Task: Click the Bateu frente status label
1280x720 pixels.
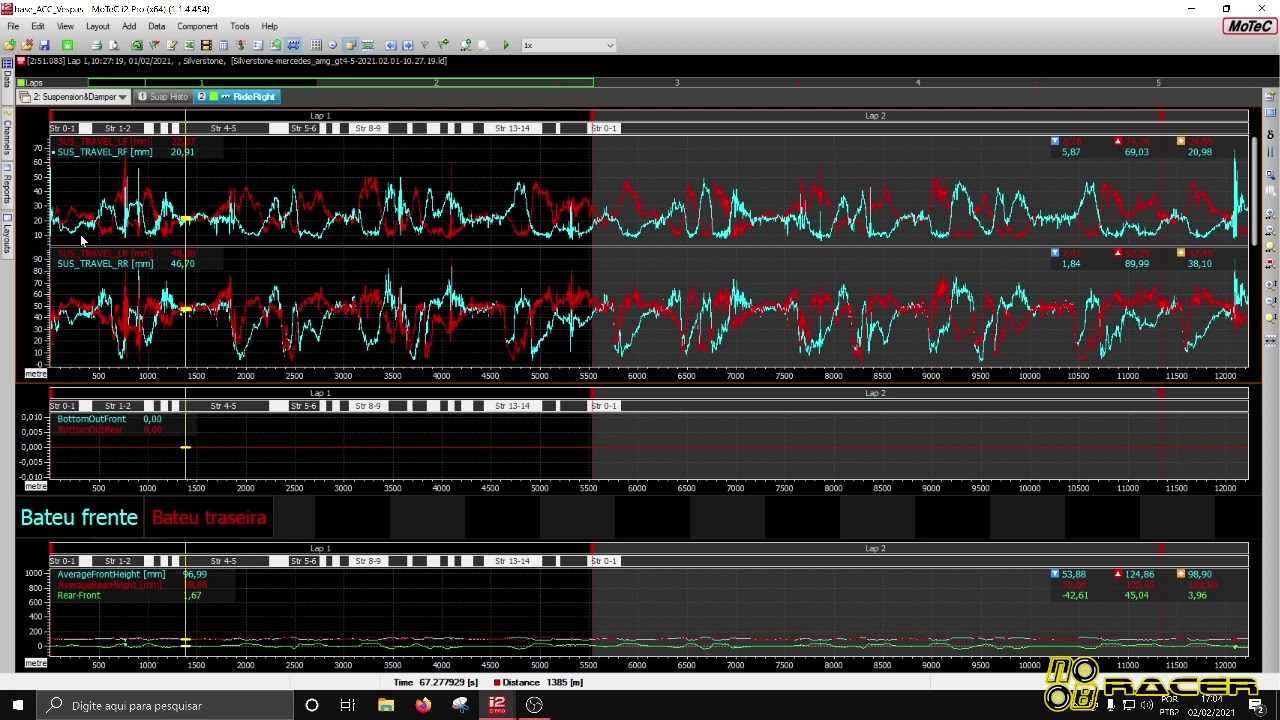Action: 79,518
